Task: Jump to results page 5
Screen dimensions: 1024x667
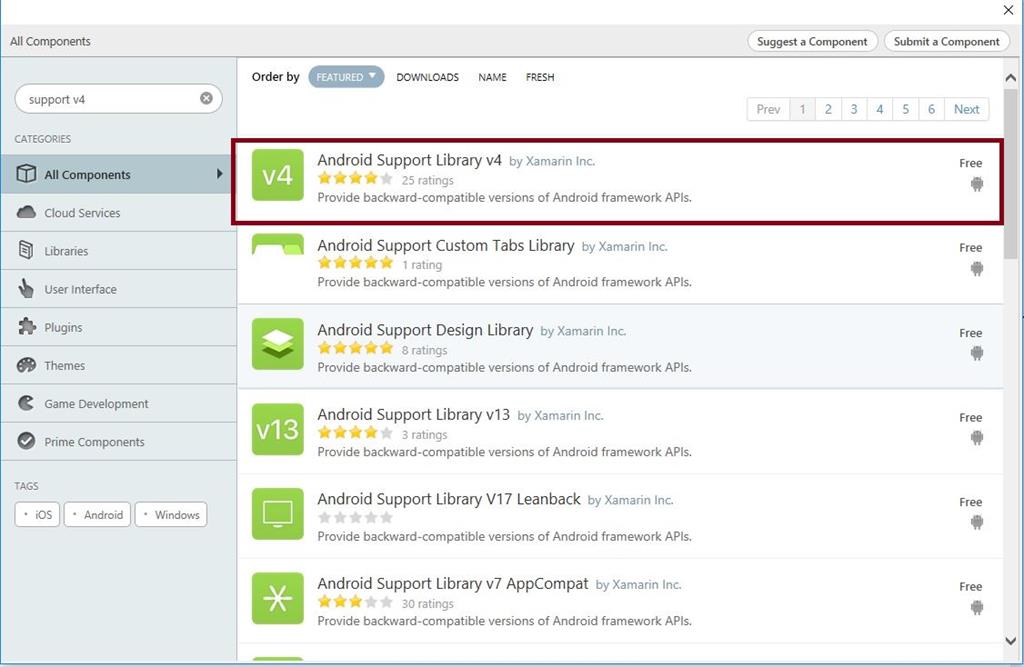Action: [905, 109]
